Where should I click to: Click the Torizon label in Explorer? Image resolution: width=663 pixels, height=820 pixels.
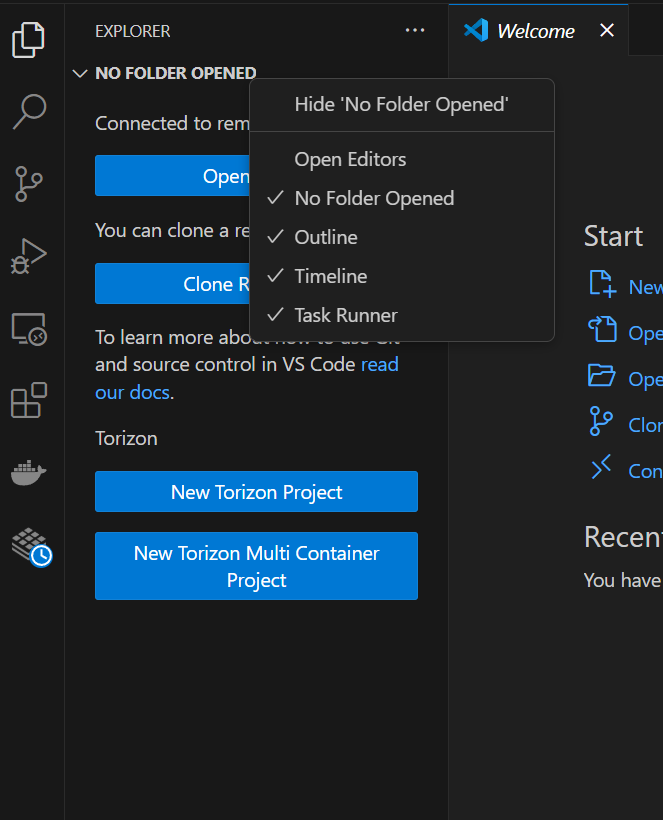click(x=126, y=438)
